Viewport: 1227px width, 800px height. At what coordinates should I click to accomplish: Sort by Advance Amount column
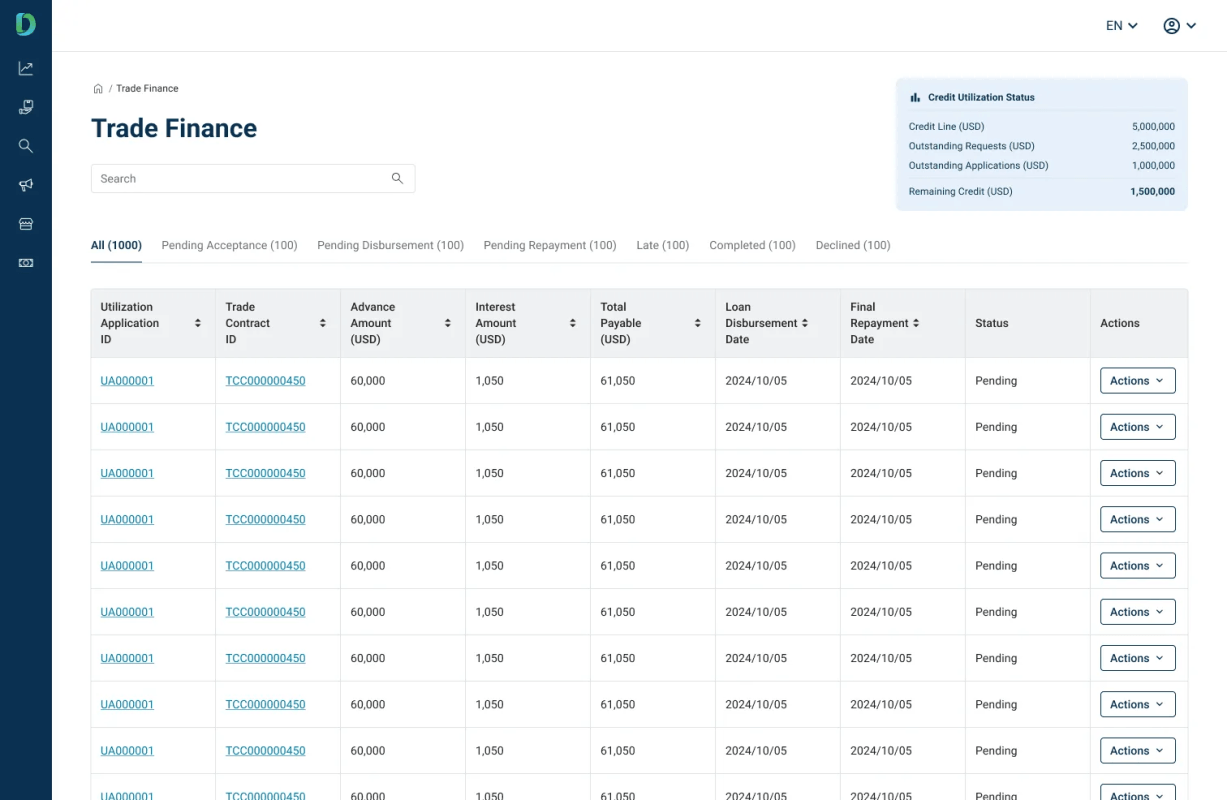coord(448,323)
